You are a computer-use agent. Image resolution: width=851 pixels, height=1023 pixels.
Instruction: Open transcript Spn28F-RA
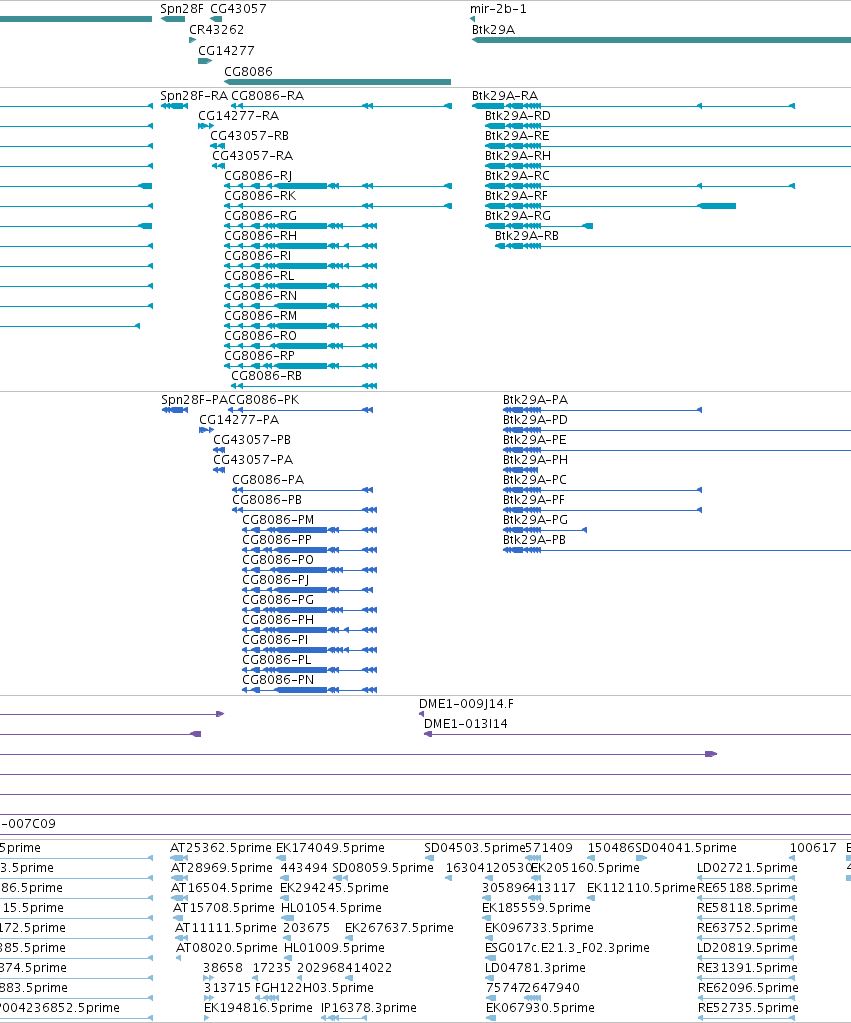194,96
